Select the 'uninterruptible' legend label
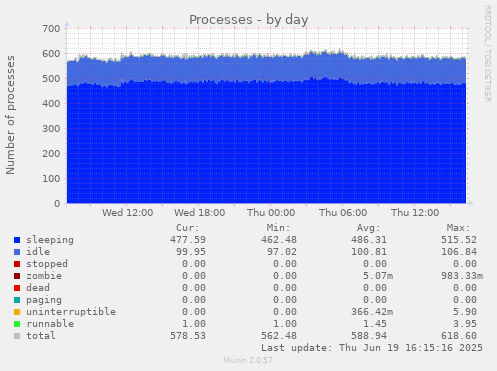The width and height of the screenshot is (497, 371). pos(71,312)
